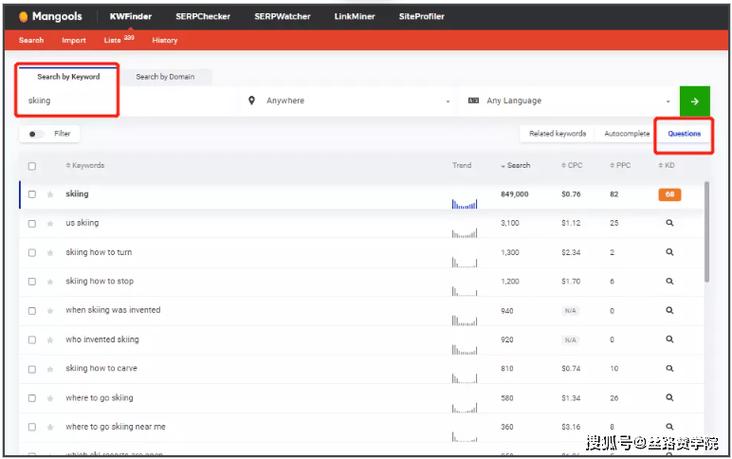The image size is (732, 459).
Task: Show Related keywords results
Action: (x=557, y=134)
